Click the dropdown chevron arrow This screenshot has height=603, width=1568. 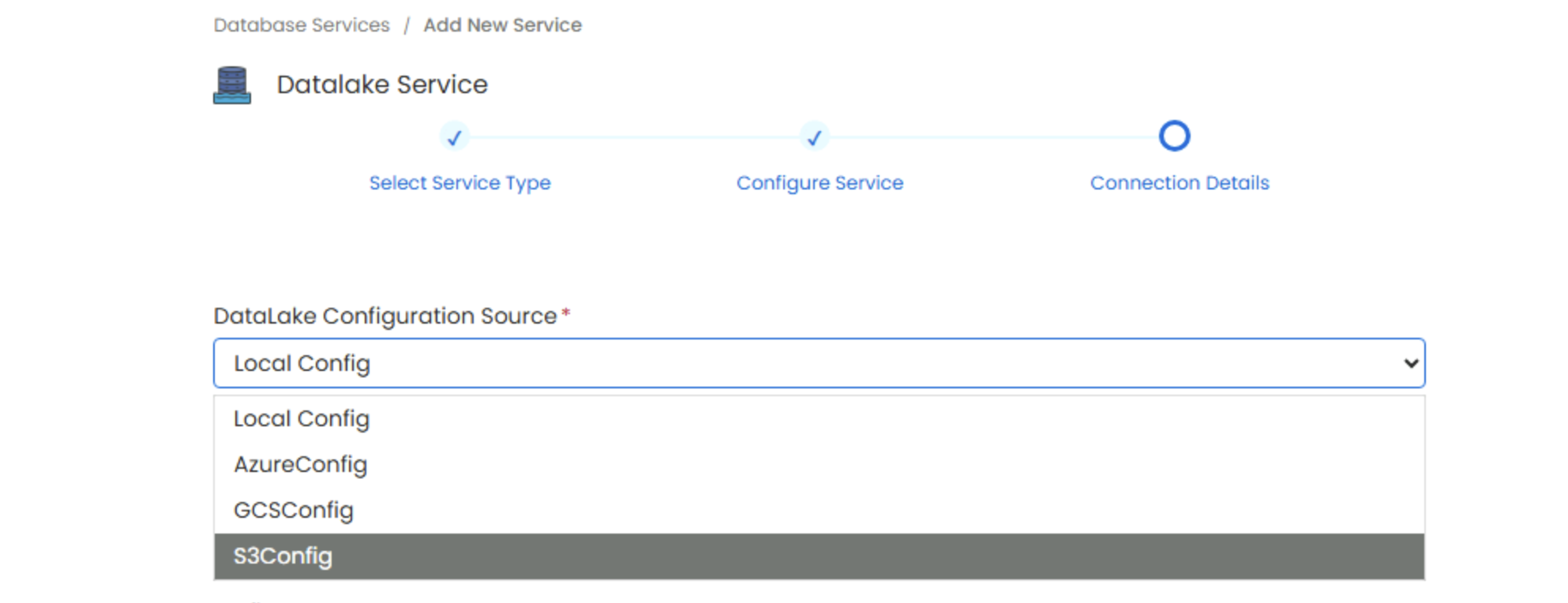point(1410,363)
